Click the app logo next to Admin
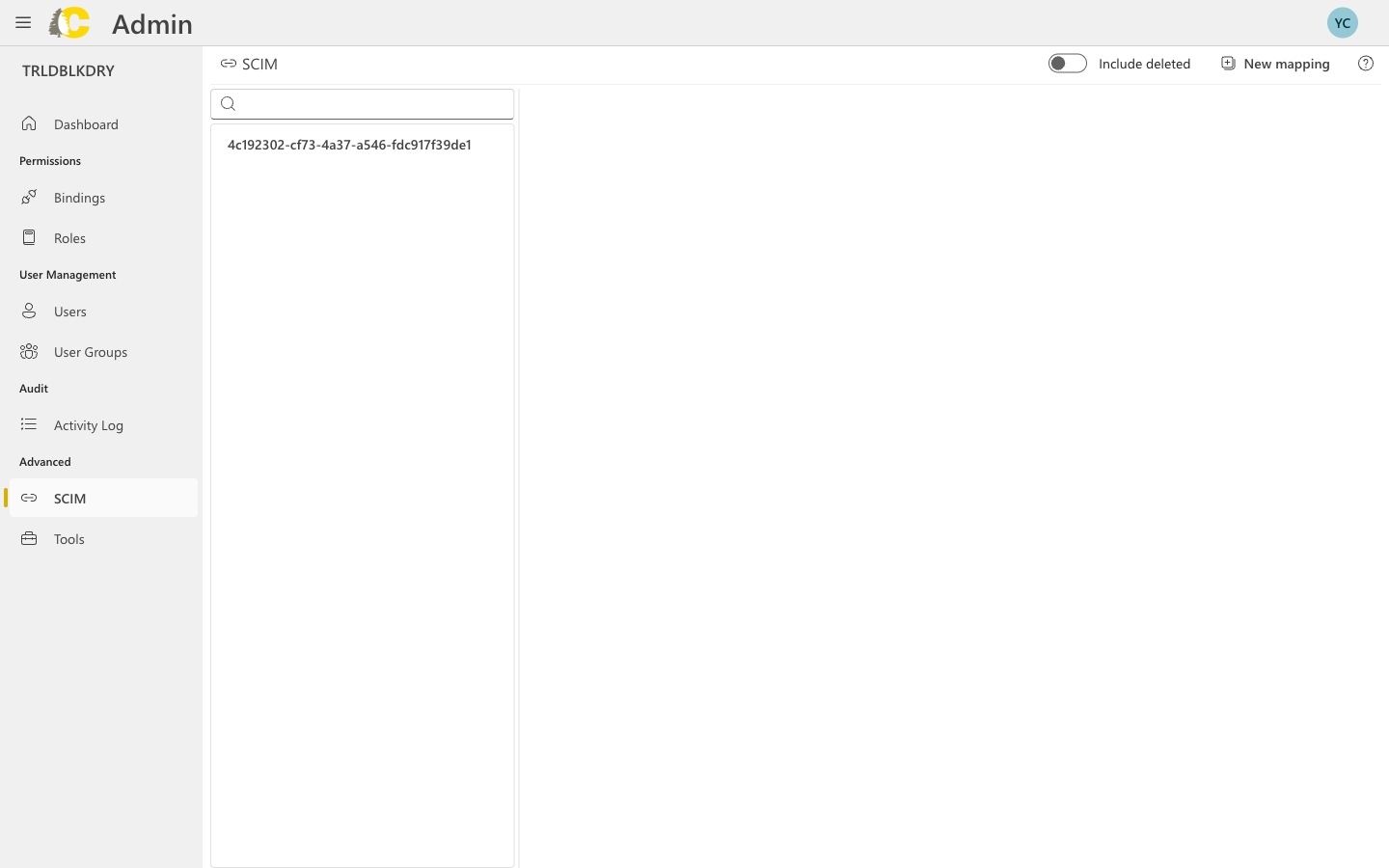 pyautogui.click(x=68, y=22)
